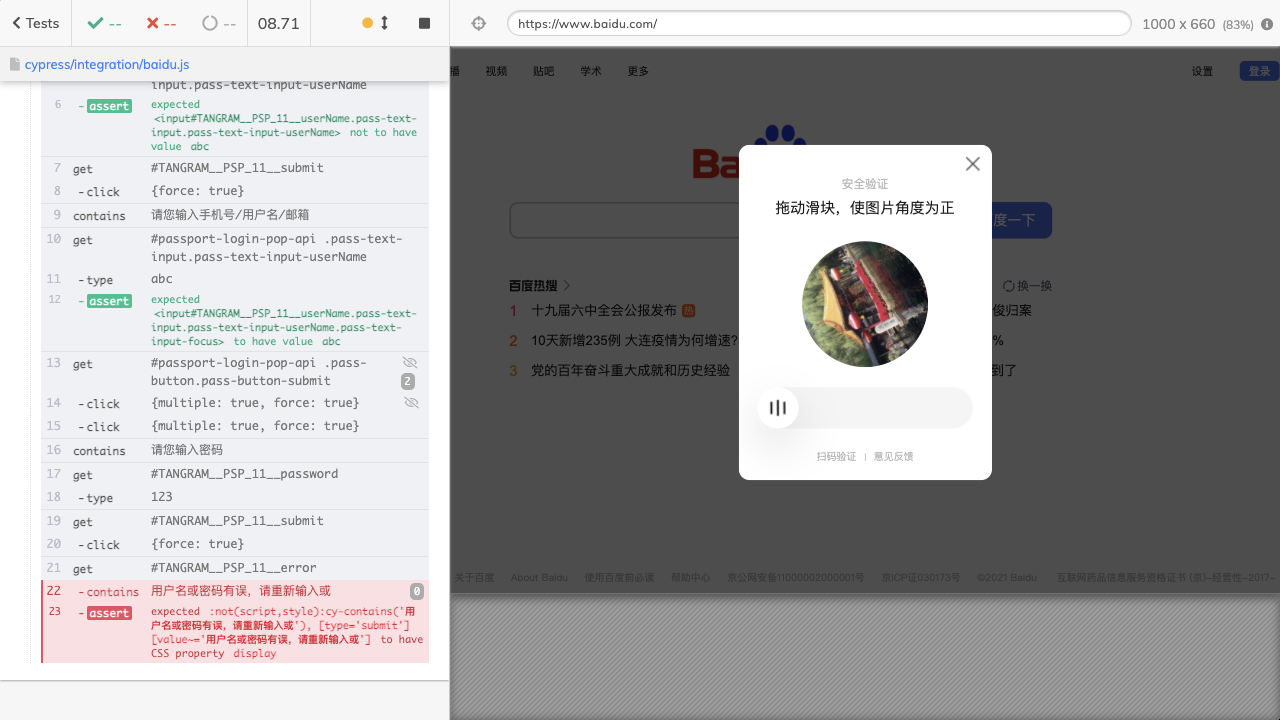Click the slider handle in the verification dialog
The height and width of the screenshot is (720, 1280).
(x=778, y=408)
